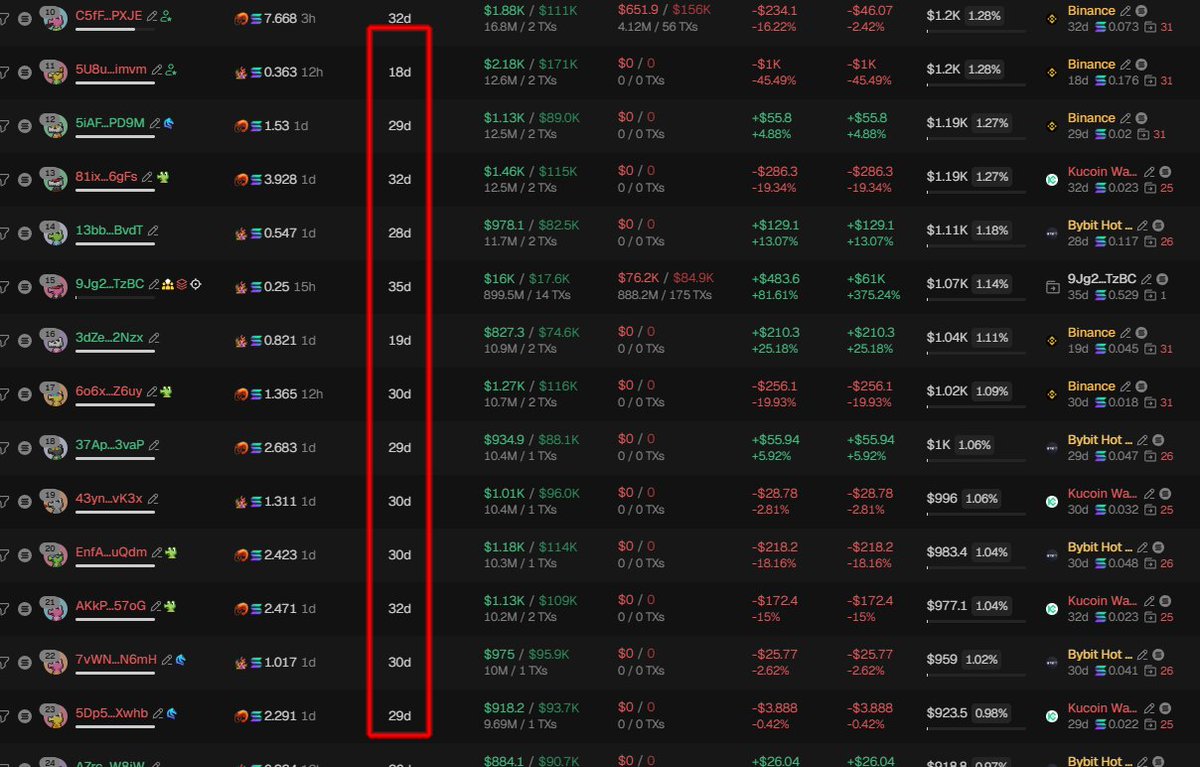
Task: Click the 2.471 SOL balance value
Action: 281,609
